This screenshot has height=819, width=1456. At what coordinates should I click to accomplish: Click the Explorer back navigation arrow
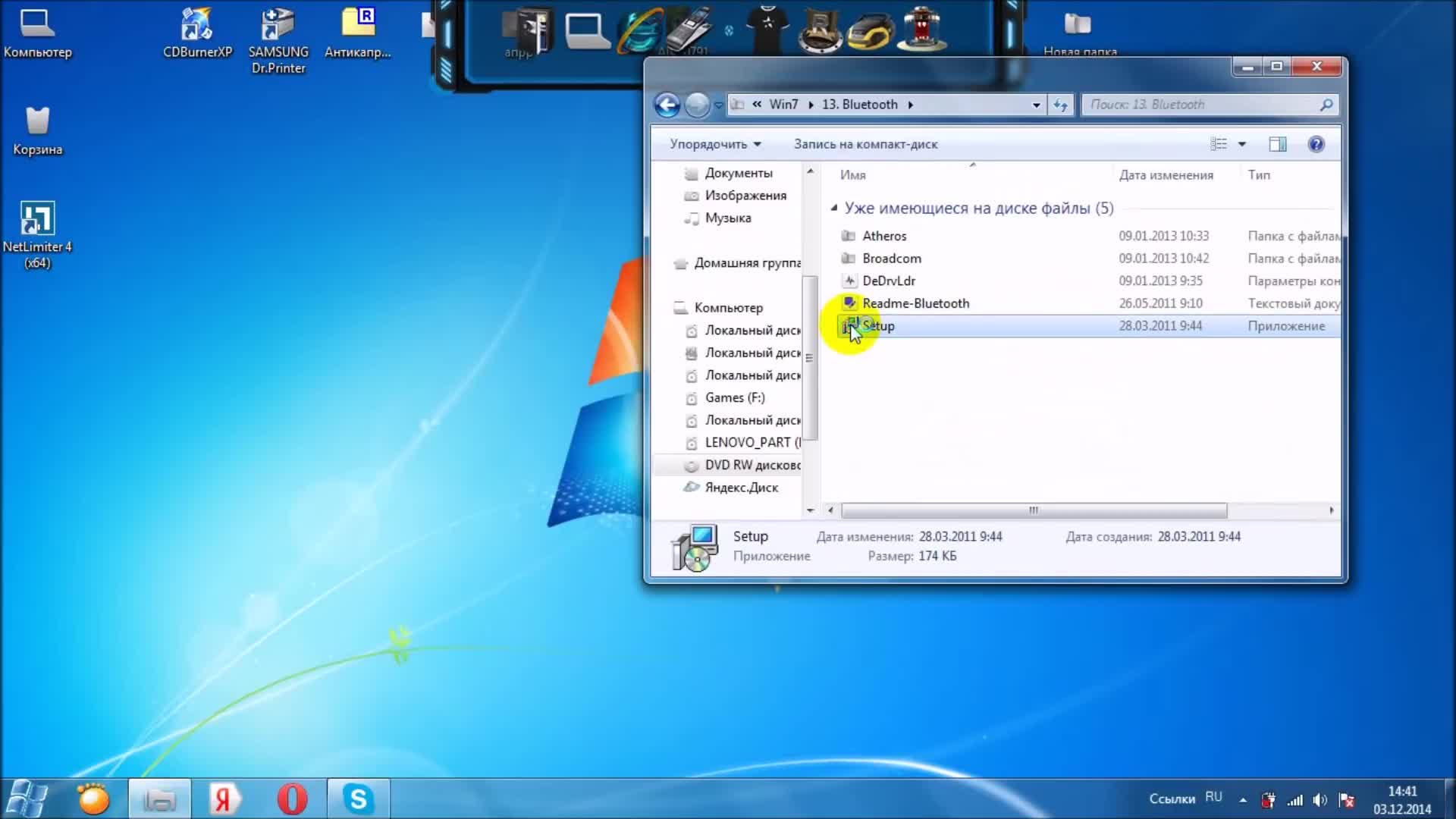click(x=667, y=105)
